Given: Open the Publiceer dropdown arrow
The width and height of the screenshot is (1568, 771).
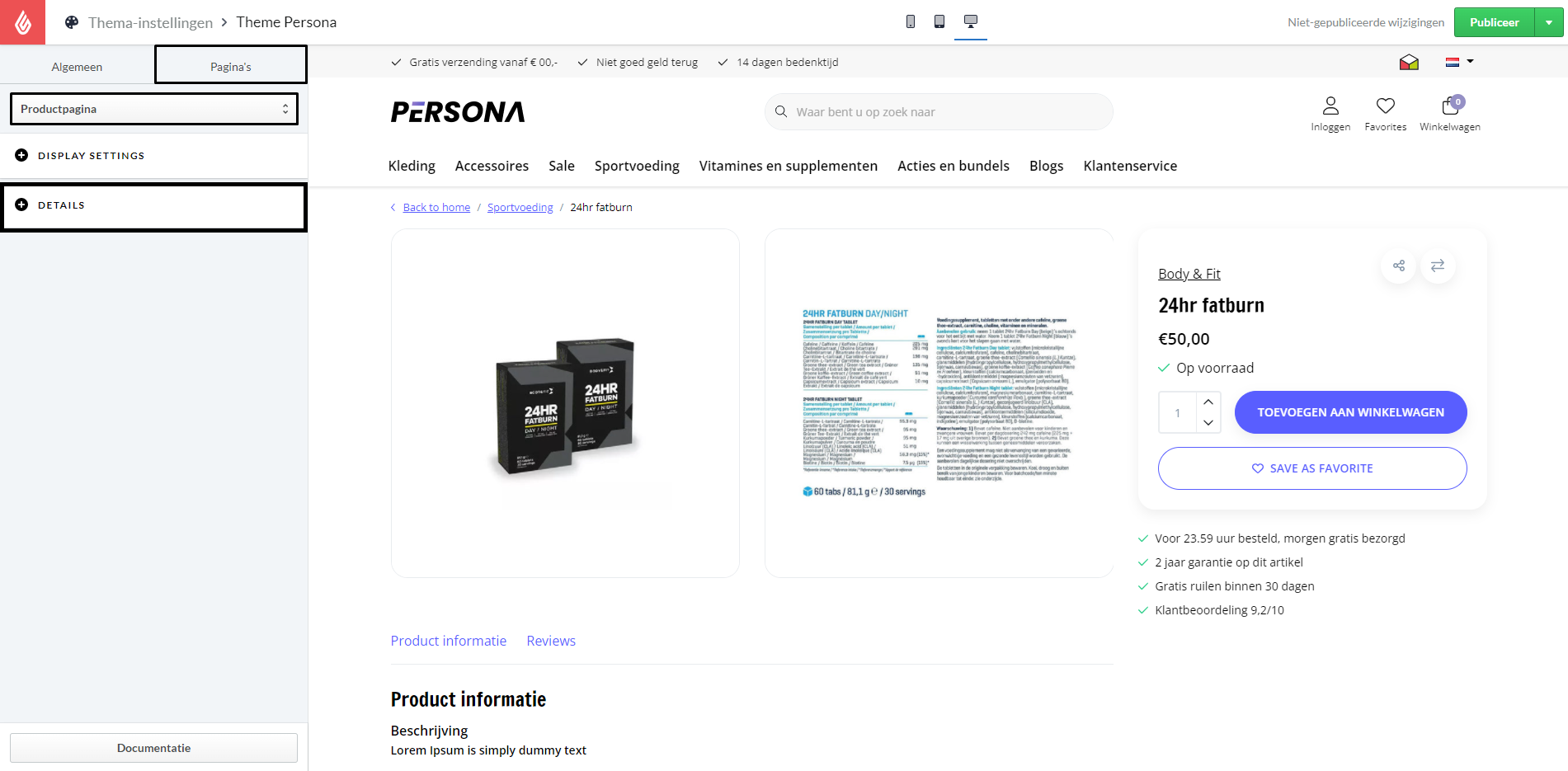Looking at the screenshot, I should (x=1549, y=22).
